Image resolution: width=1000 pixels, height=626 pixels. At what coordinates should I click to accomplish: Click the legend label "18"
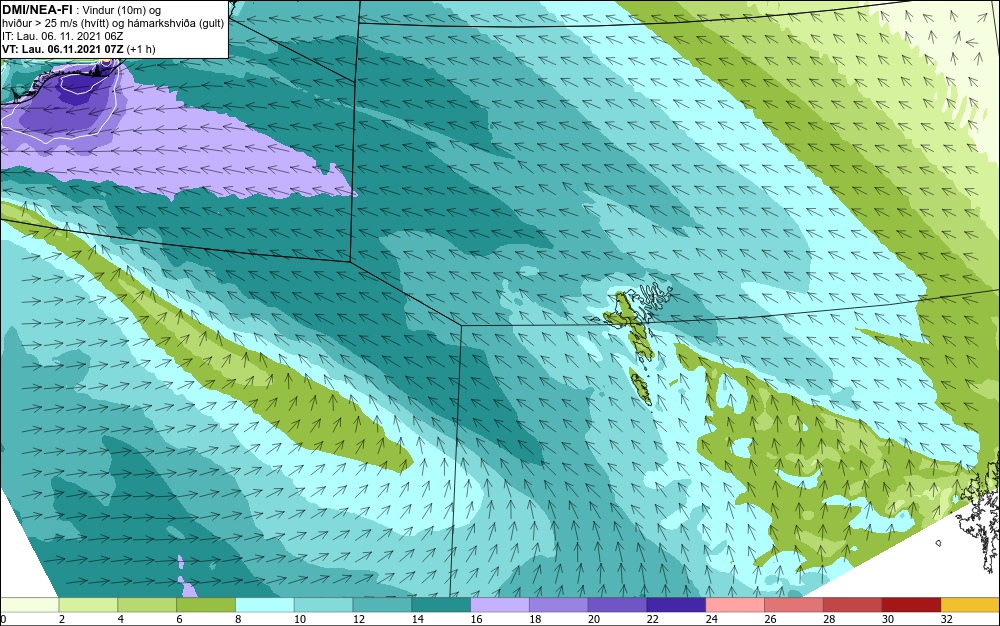(535, 619)
